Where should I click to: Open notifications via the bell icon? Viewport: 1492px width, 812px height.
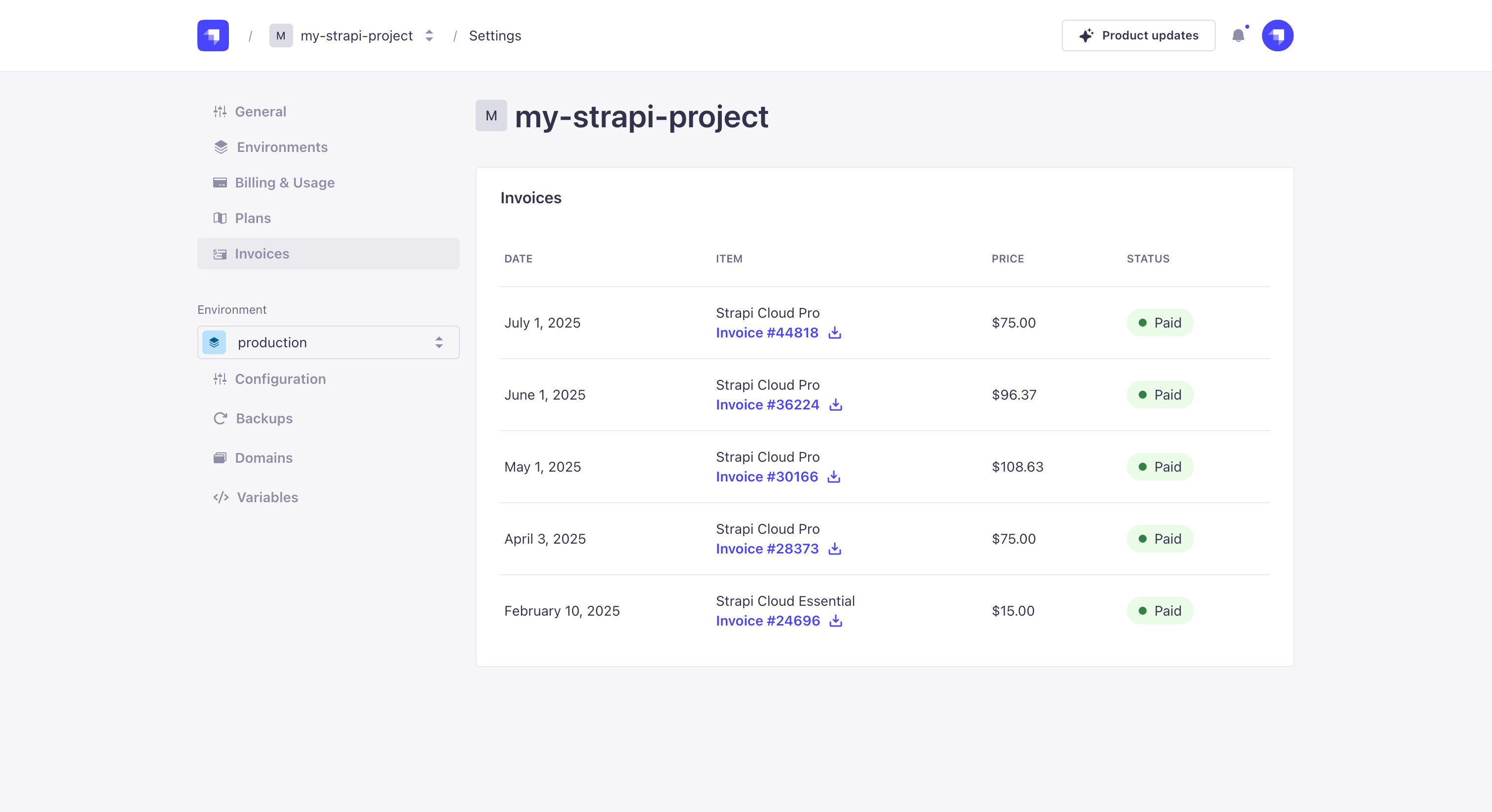(1239, 36)
